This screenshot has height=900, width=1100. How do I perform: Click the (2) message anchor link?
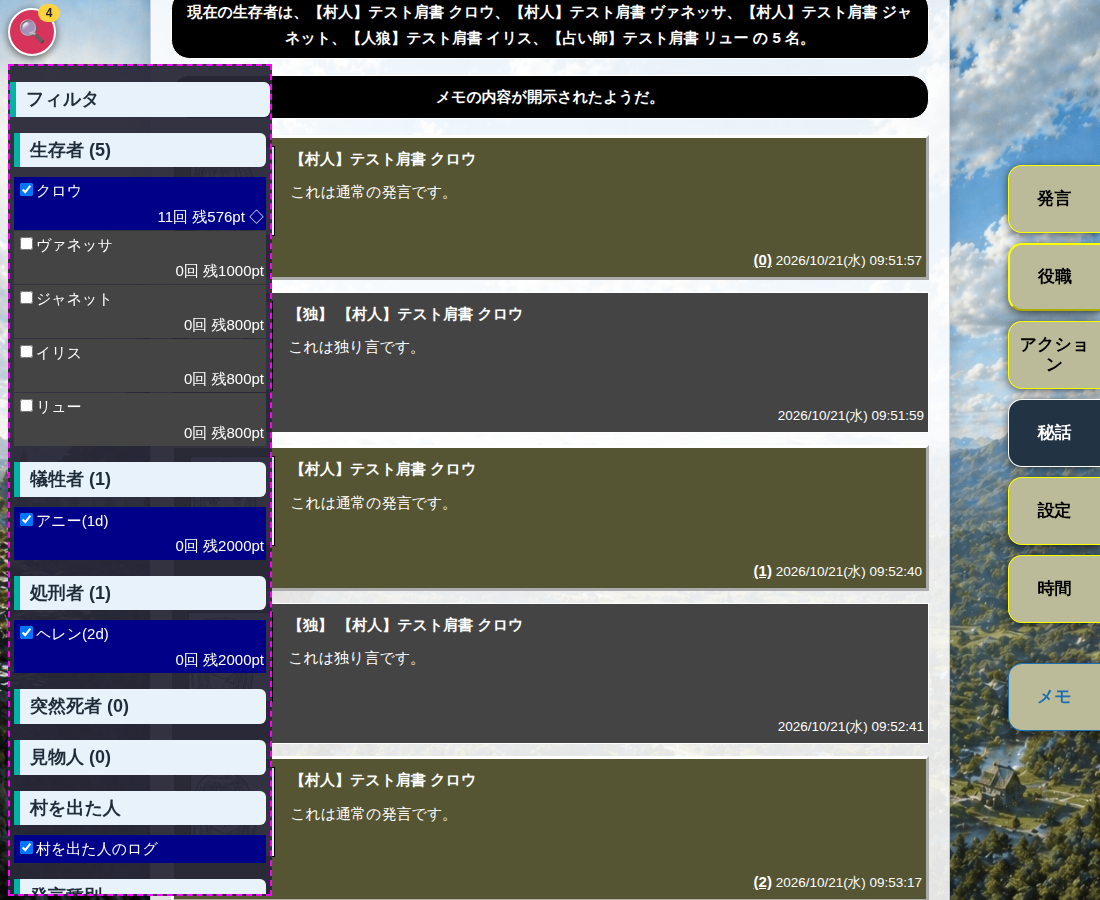(762, 882)
